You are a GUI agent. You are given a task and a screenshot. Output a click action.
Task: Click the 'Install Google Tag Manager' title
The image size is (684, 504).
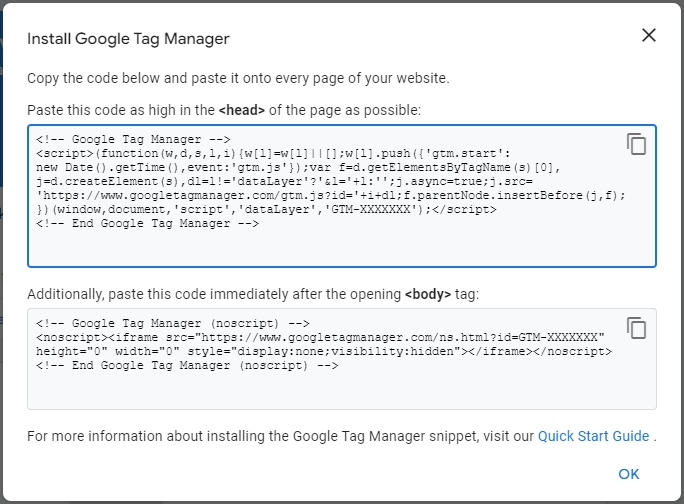tap(128, 39)
